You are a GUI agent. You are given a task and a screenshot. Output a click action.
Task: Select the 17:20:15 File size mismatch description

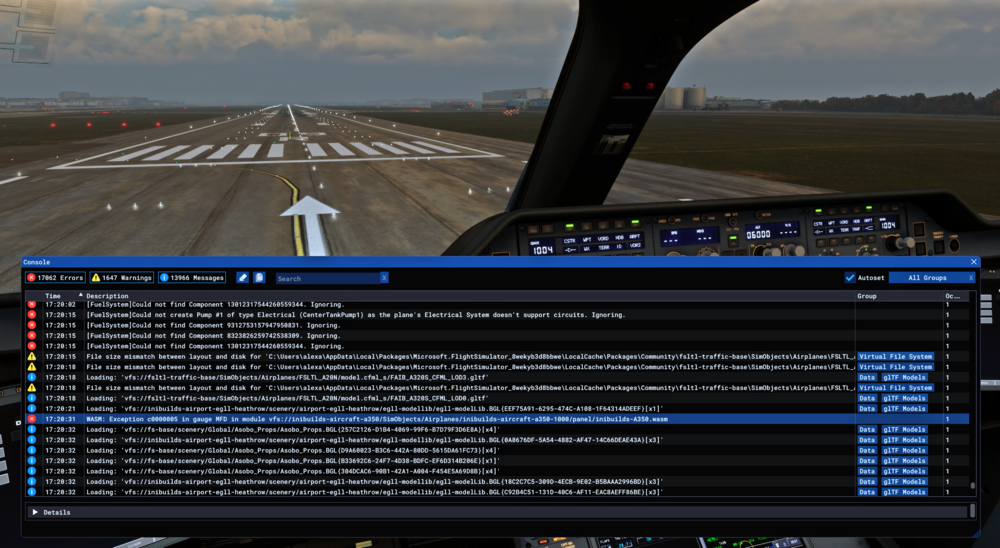470,357
